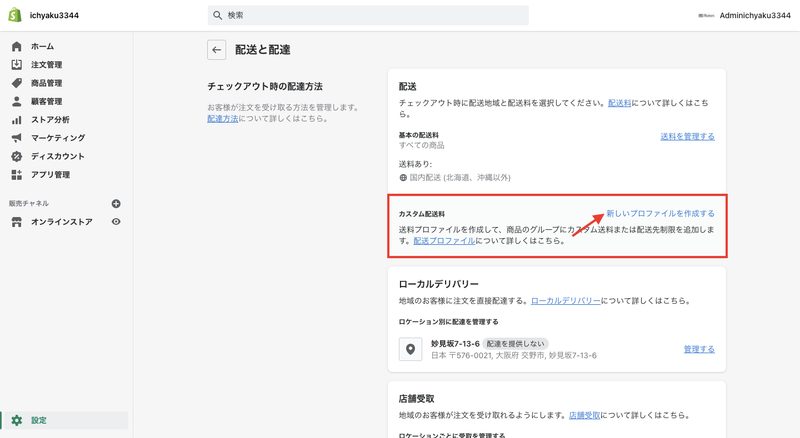Click 基本の配送料 label

[418, 135]
